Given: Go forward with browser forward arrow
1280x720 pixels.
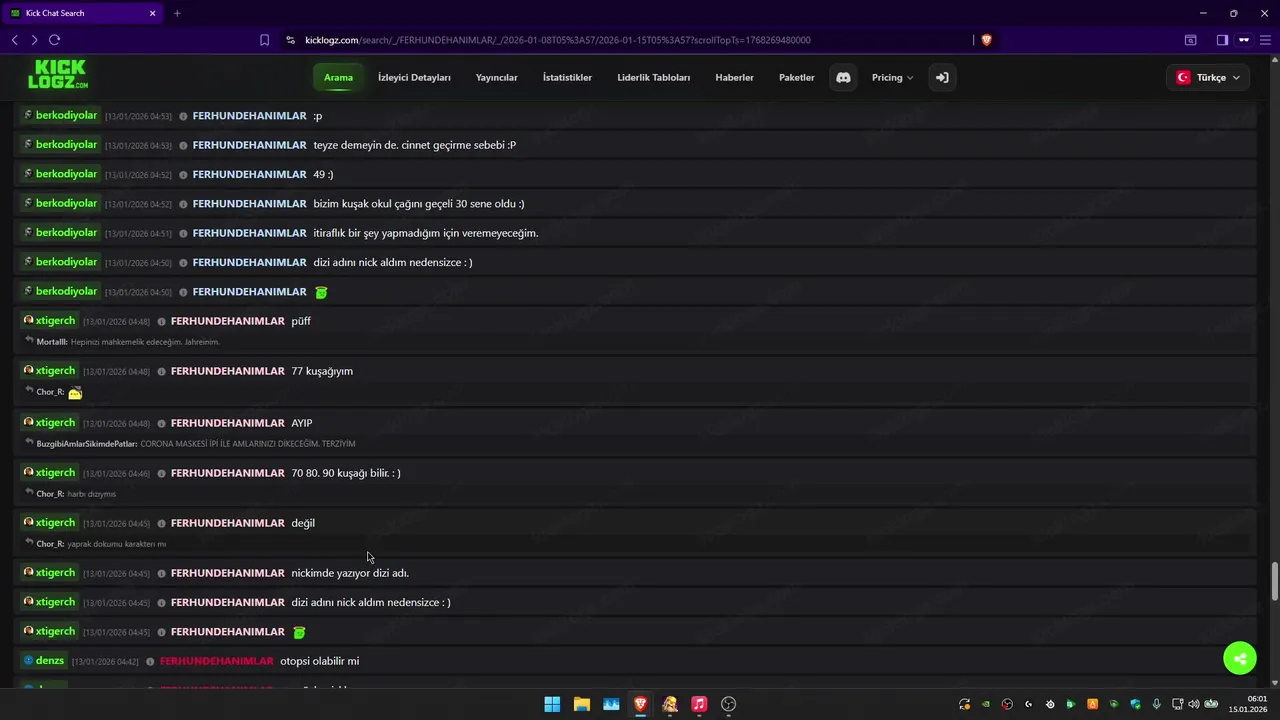Looking at the screenshot, I should 34,40.
